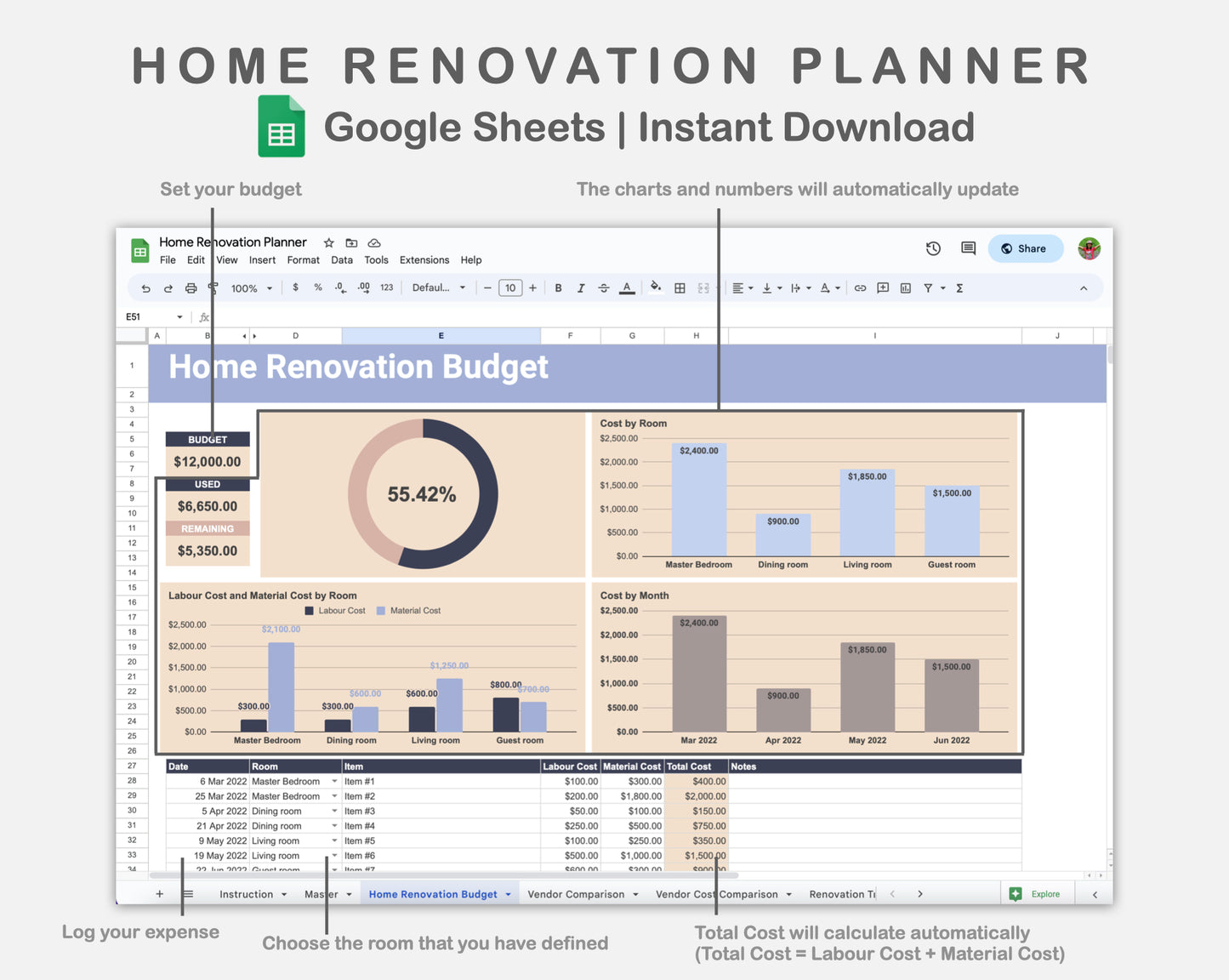The image size is (1229, 980).
Task: Switch to the Vendor Comparison sheet tab
Action: click(x=577, y=894)
